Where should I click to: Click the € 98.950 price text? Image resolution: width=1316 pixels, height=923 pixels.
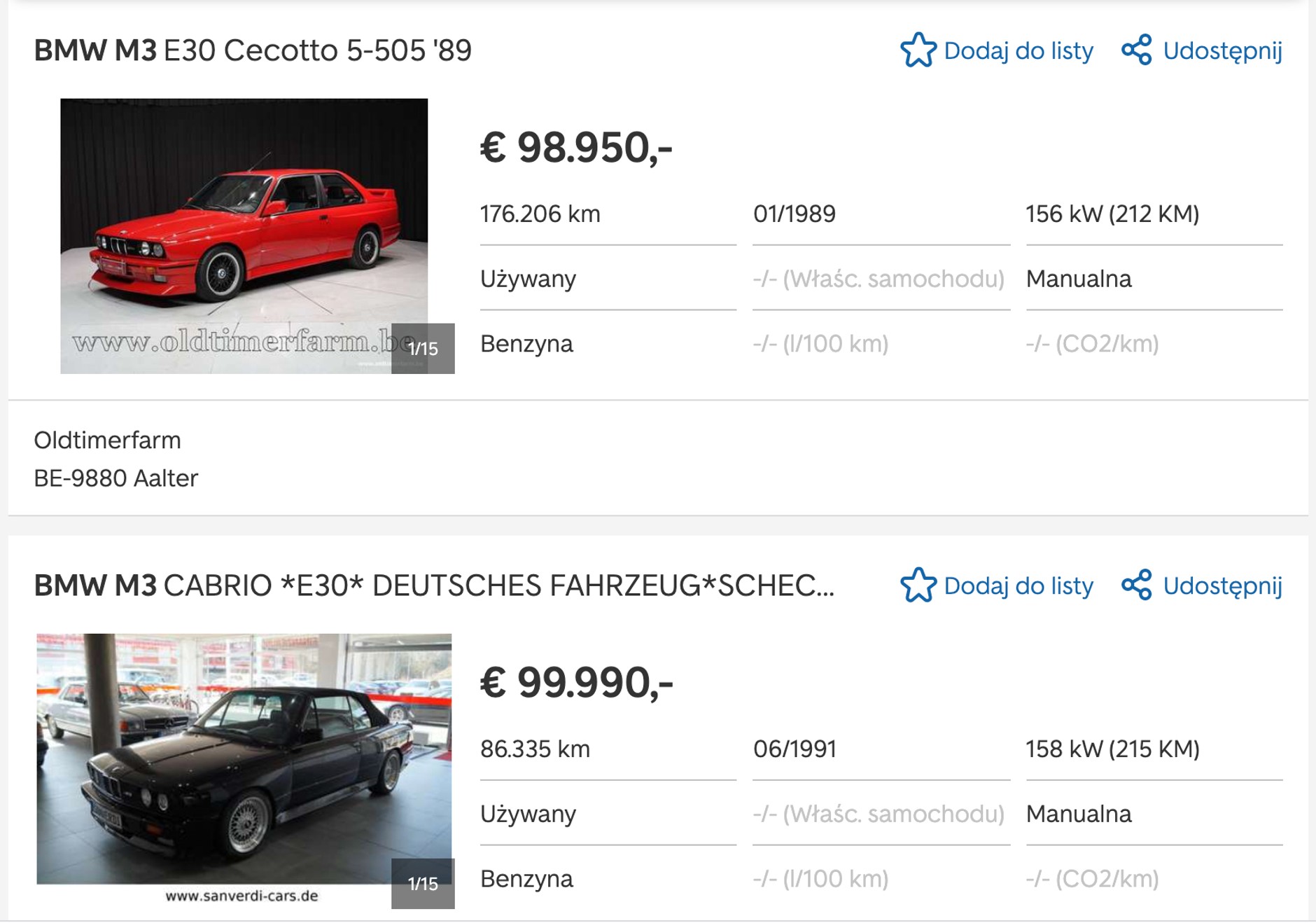[577, 148]
